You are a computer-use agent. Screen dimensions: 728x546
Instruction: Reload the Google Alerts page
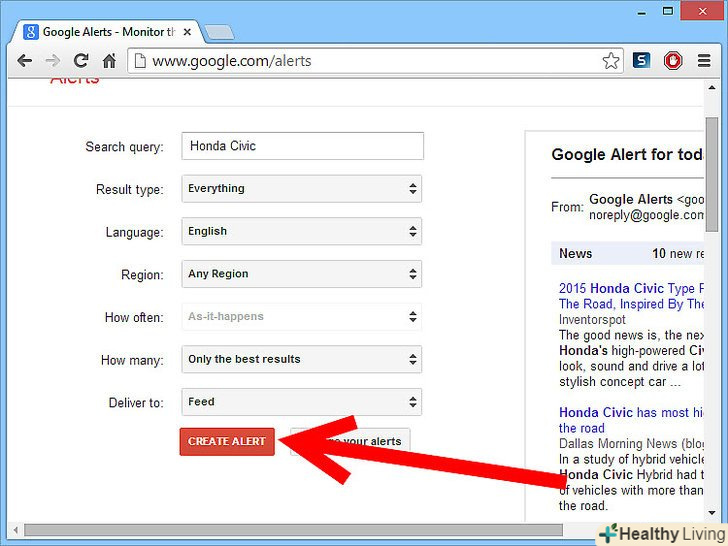tap(81, 60)
